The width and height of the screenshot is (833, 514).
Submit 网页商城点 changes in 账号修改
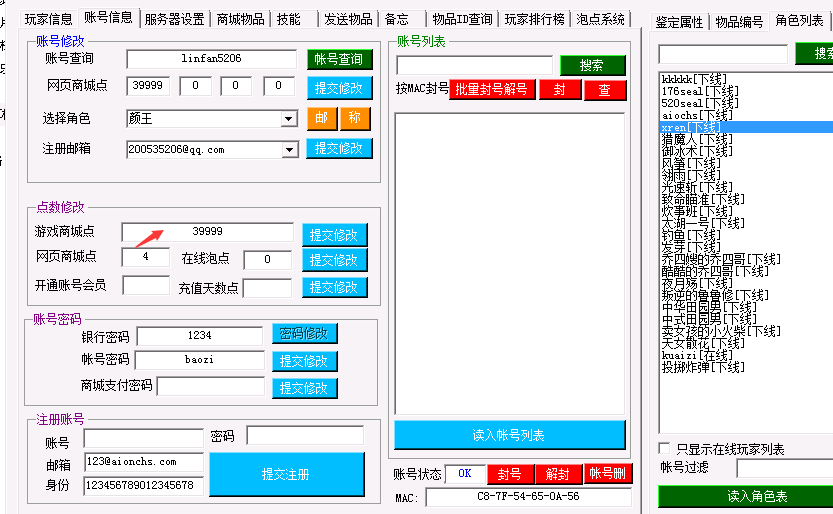339,88
